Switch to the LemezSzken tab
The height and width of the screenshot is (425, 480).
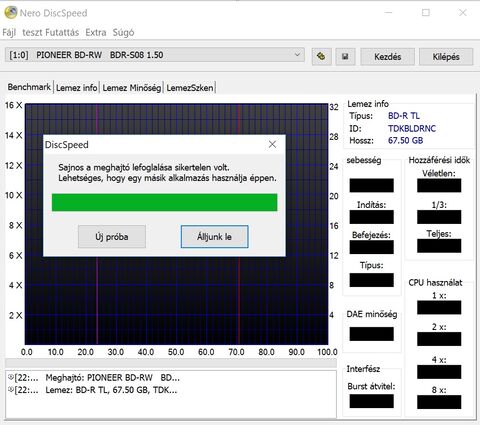[x=190, y=88]
